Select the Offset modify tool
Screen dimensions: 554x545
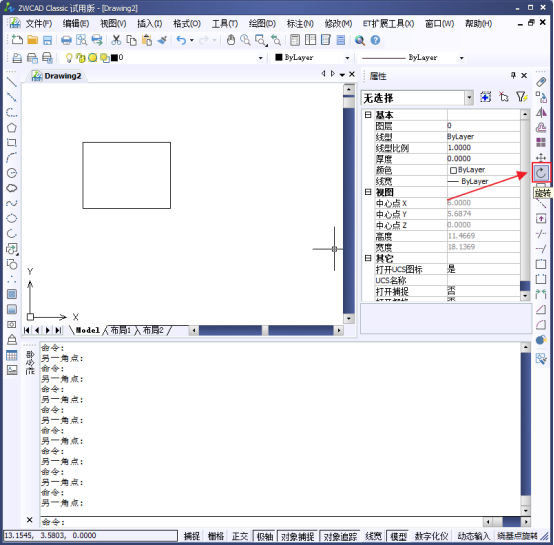[x=541, y=128]
